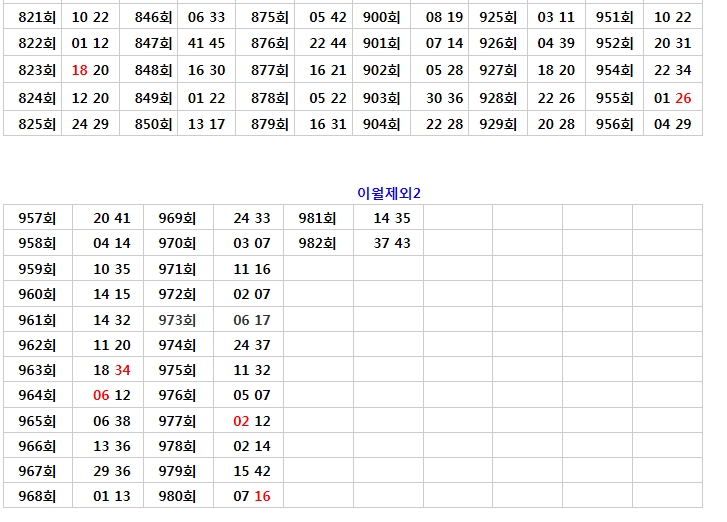
Task: Select the 821회 round cell
Action: (x=37, y=17)
